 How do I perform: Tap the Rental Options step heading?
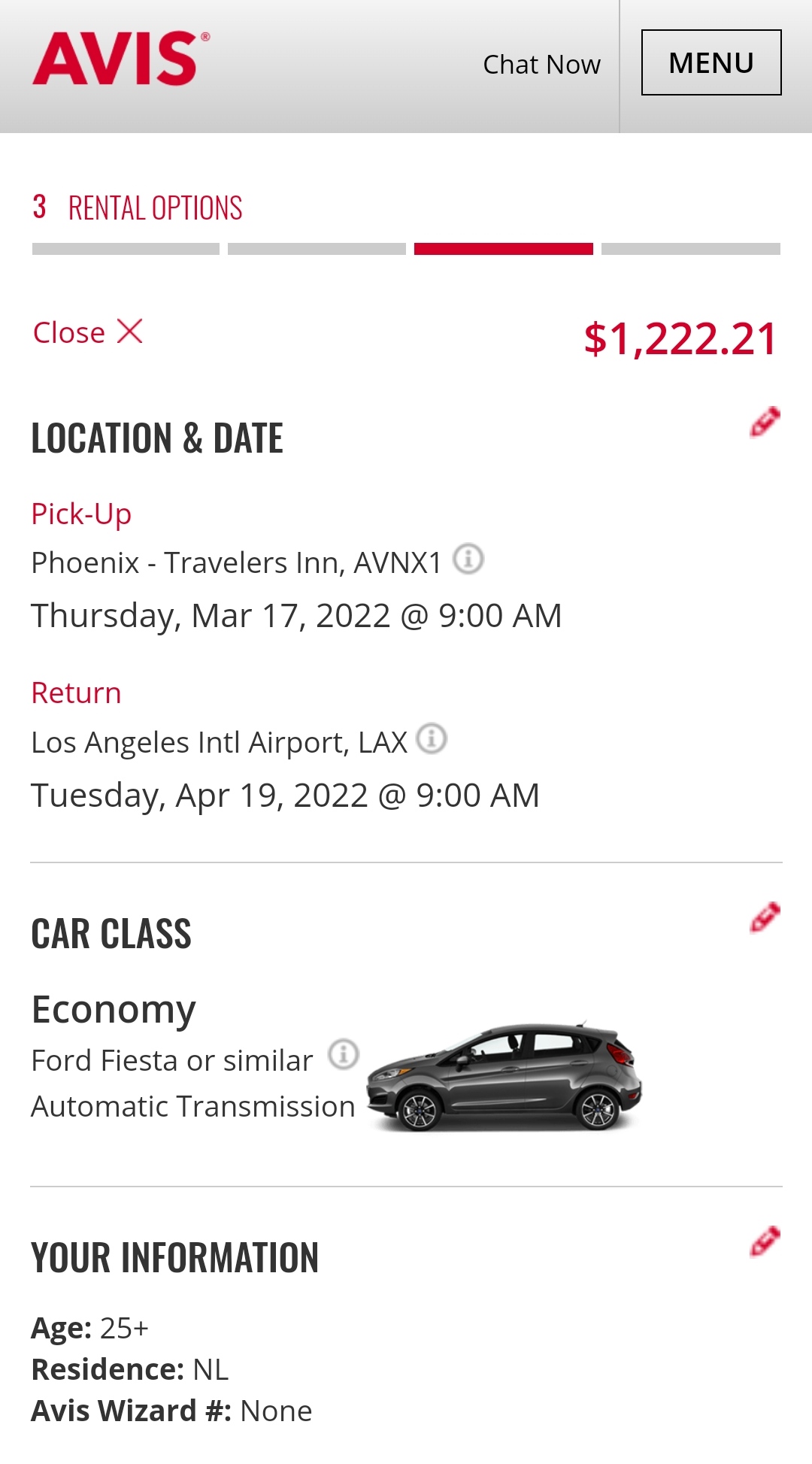click(155, 208)
